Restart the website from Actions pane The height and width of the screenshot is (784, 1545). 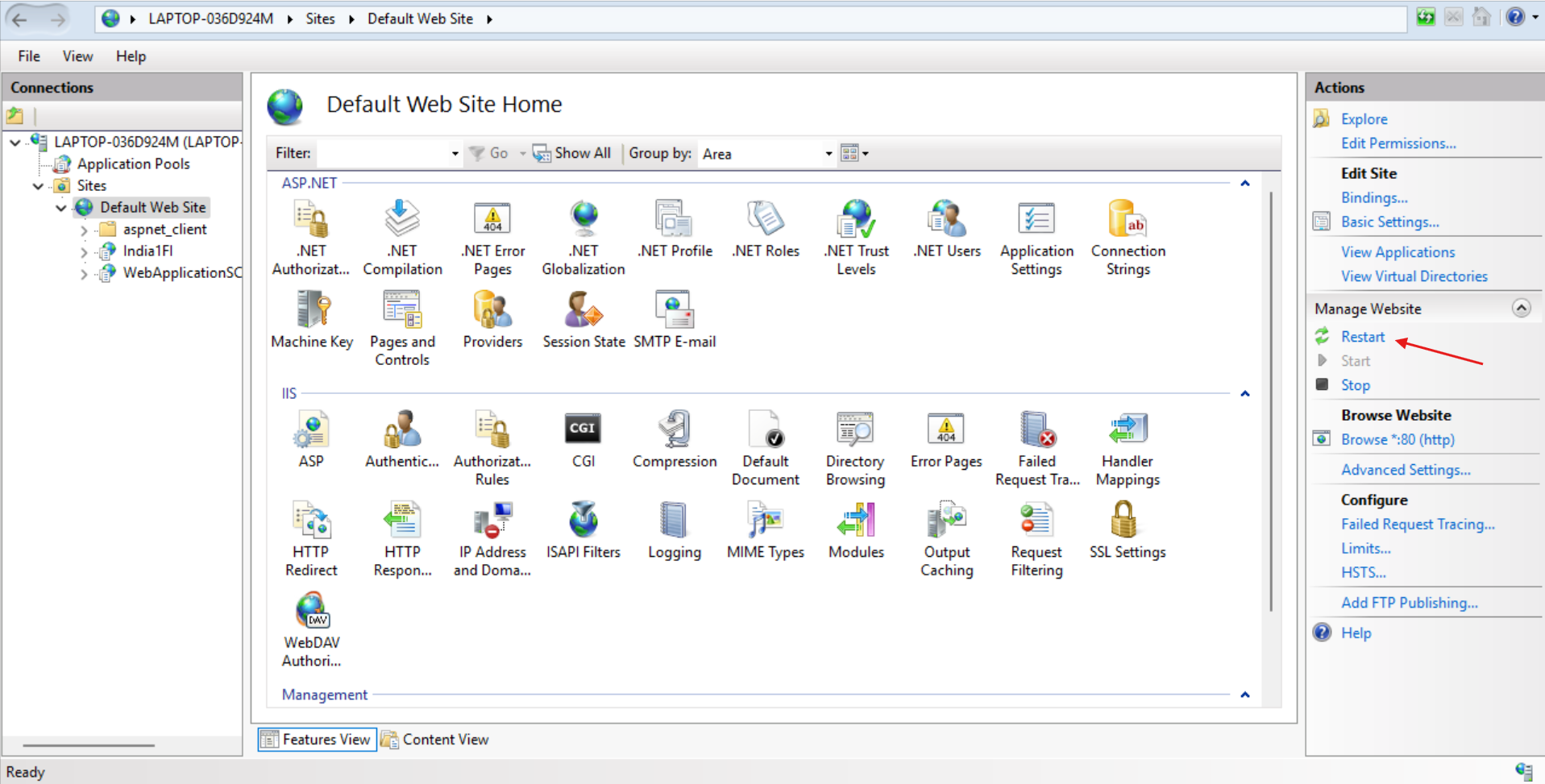click(1362, 337)
